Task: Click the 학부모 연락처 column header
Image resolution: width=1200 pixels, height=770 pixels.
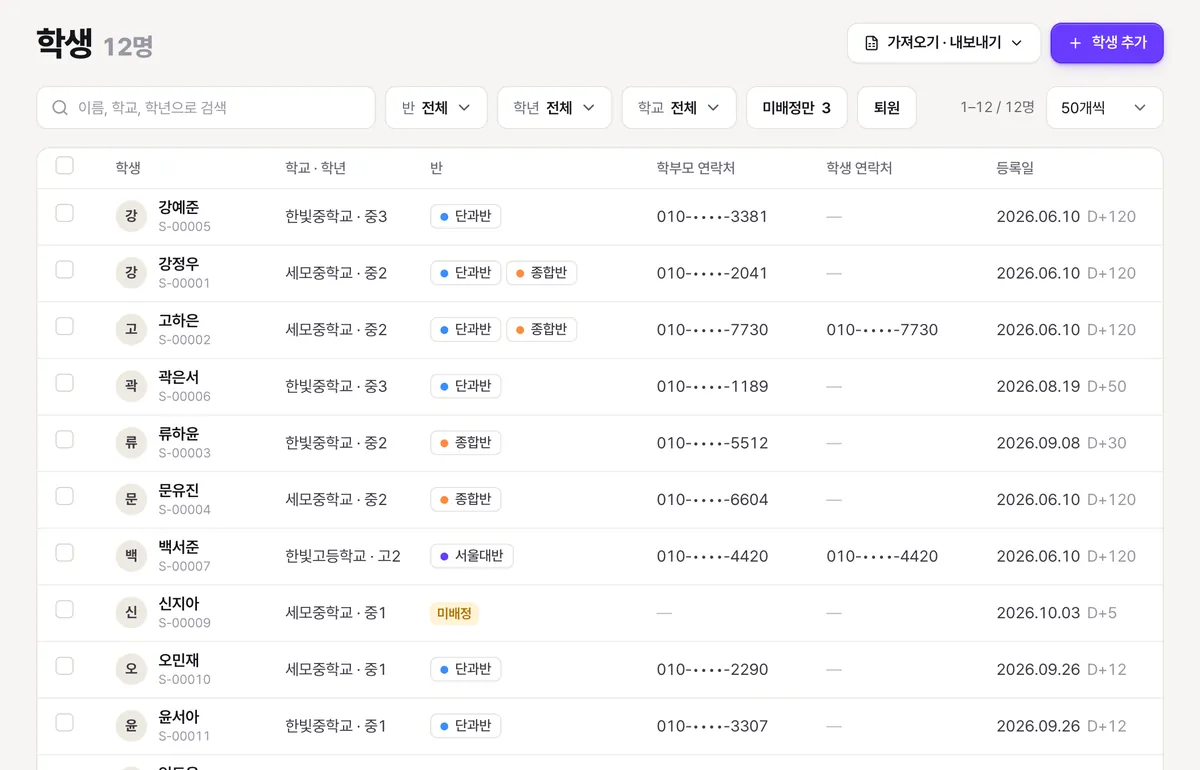Action: (x=696, y=168)
